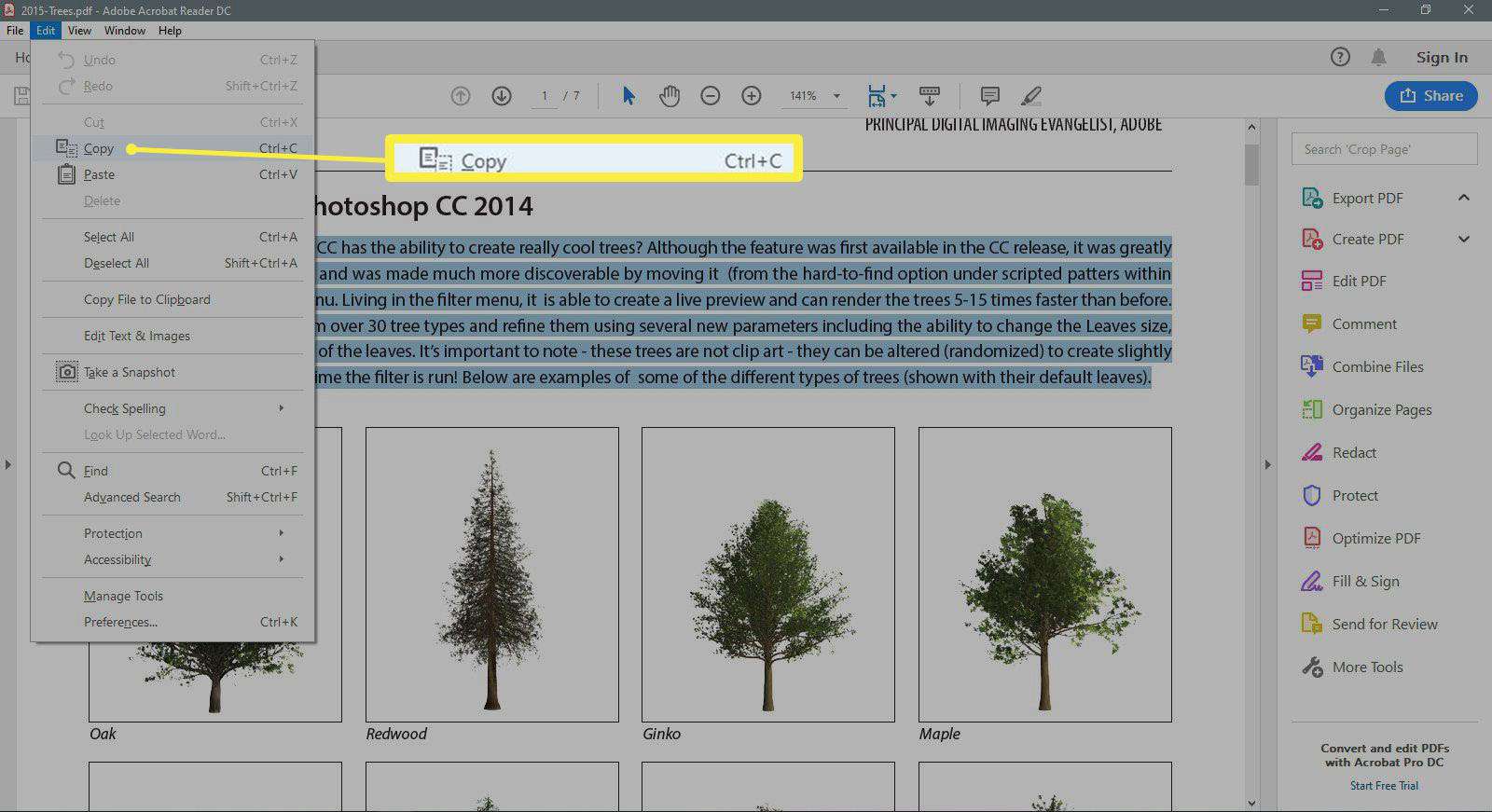Click the Export PDF tool icon

(1312, 198)
